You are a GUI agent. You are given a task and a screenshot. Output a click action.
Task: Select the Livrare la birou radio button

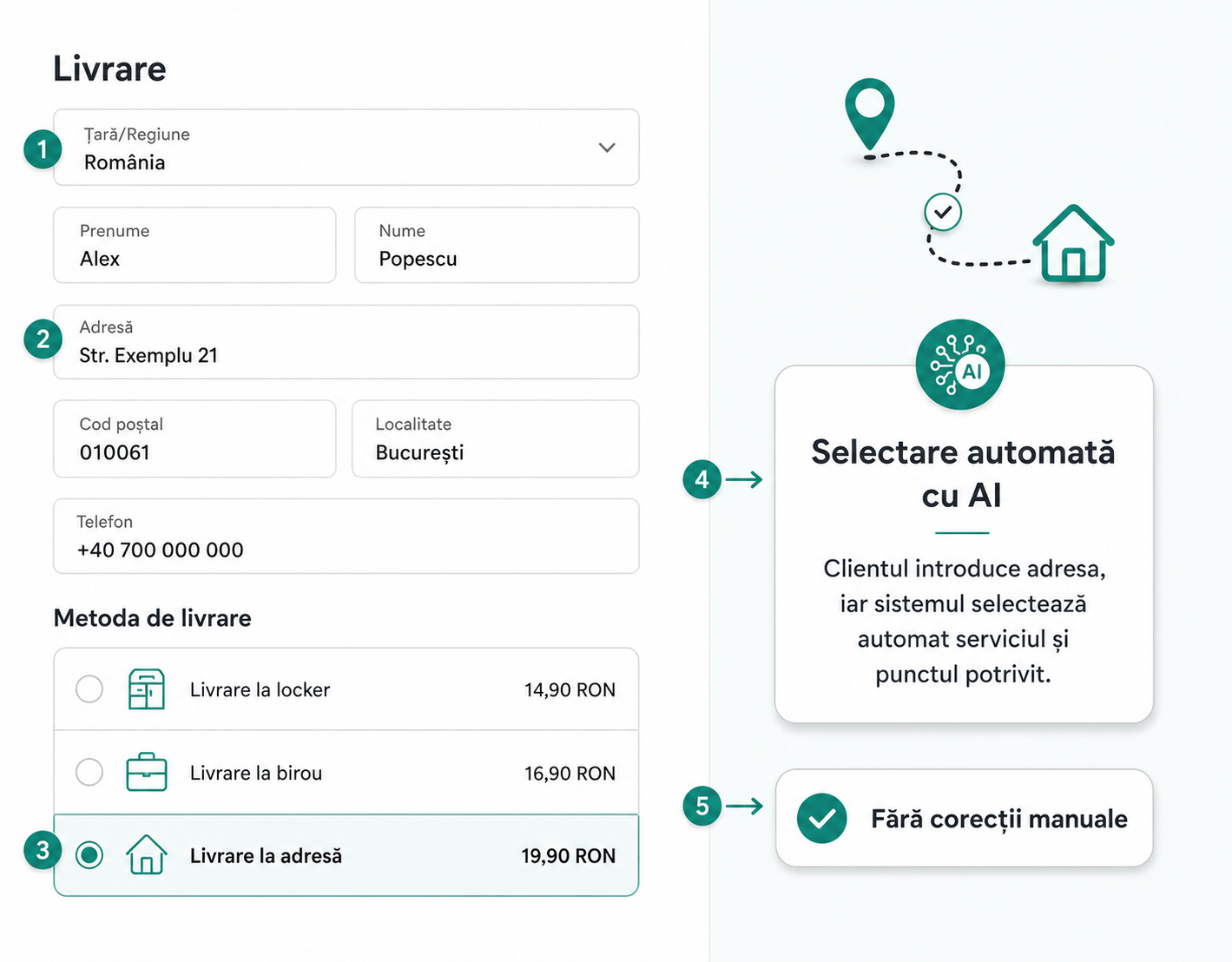[89, 772]
